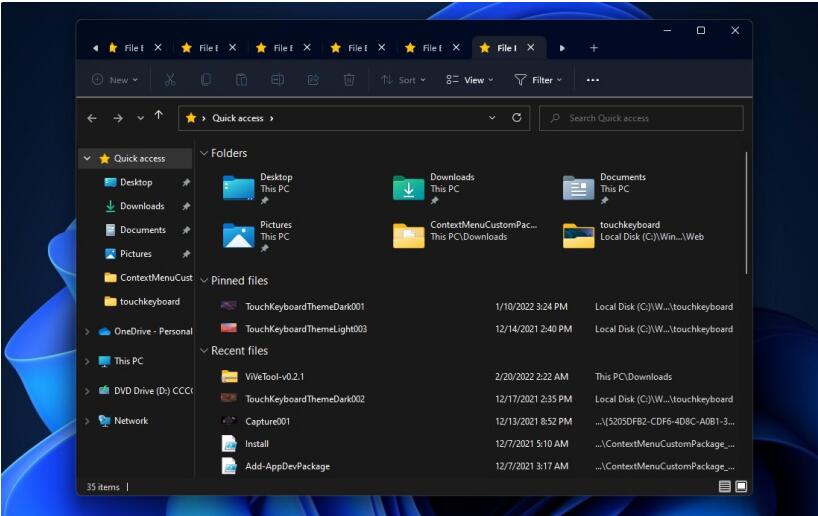Viewport: 818px width, 516px height.
Task: Open touchkeyboard folder tile
Action: [x=633, y=234]
